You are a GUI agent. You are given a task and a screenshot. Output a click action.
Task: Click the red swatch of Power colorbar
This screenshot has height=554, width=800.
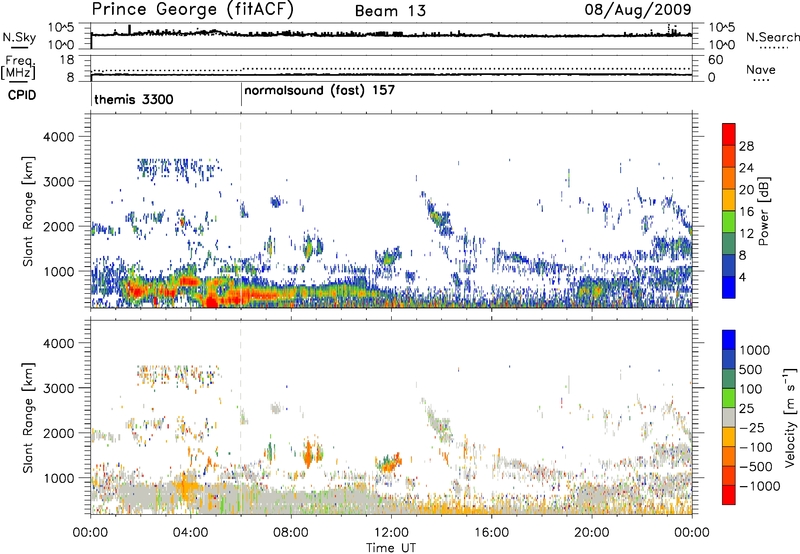(729, 134)
